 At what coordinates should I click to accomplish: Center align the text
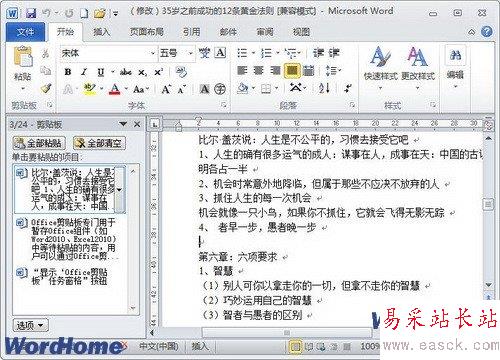point(259,70)
